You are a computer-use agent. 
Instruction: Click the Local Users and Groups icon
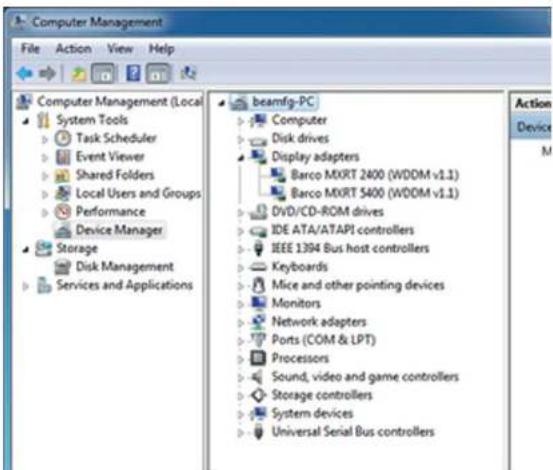coord(63,193)
